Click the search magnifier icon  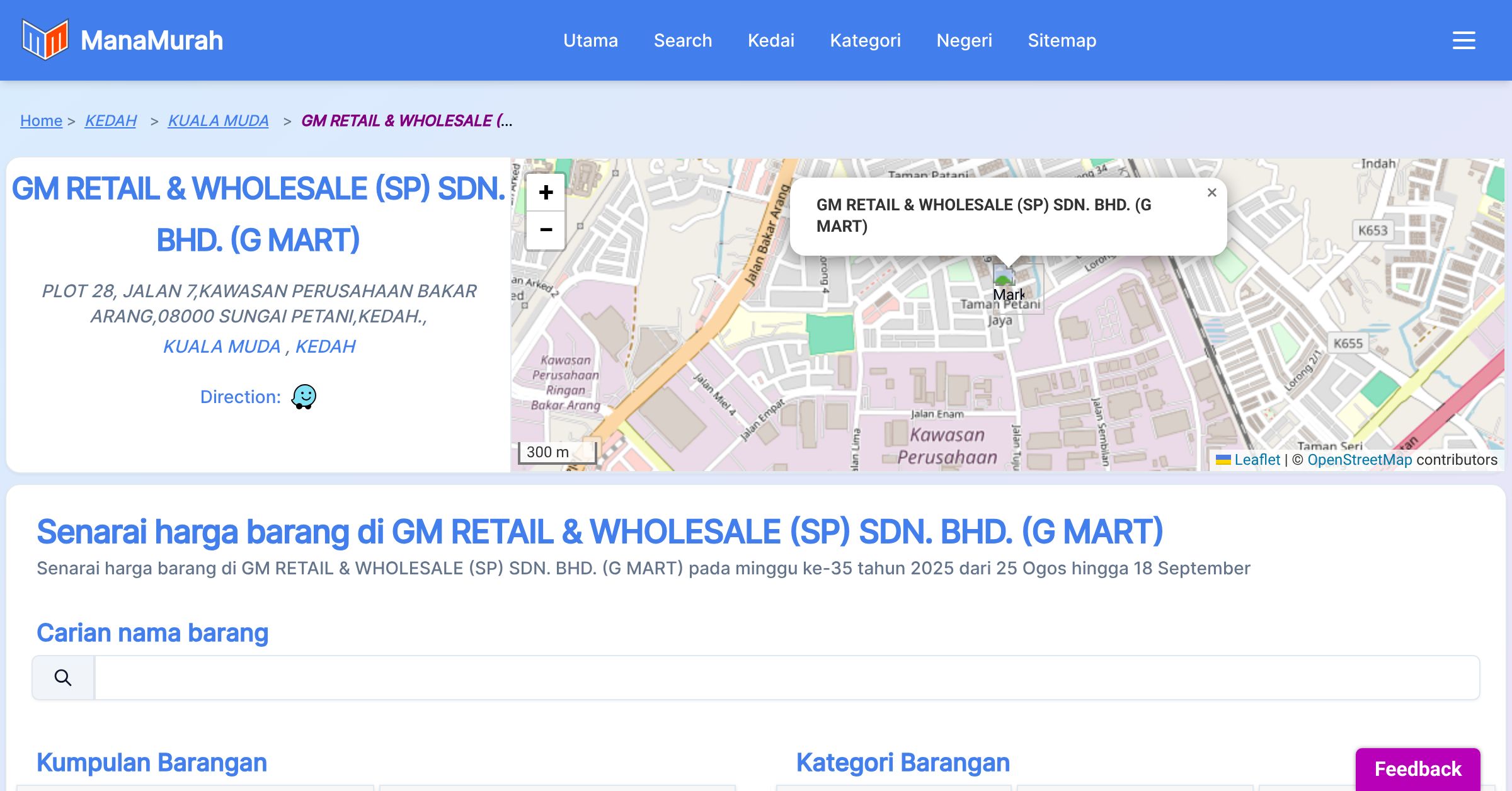(63, 678)
